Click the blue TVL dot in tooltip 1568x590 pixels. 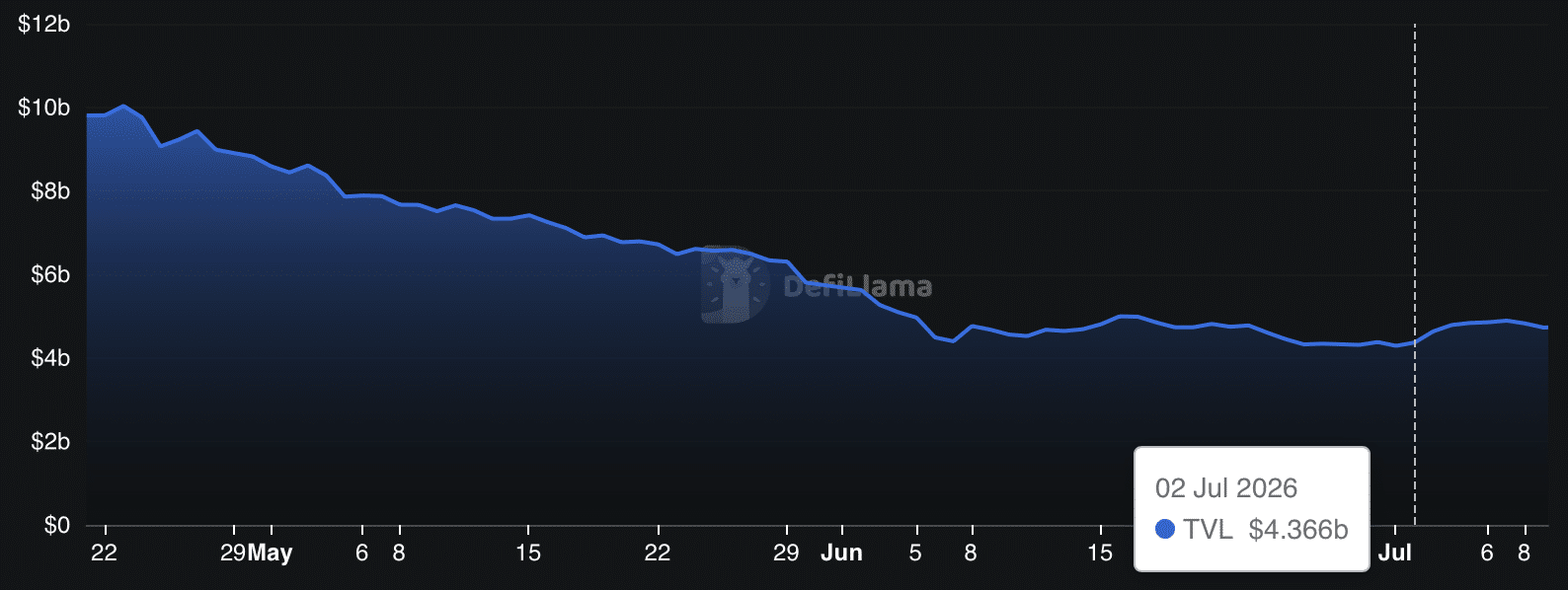pos(1165,530)
